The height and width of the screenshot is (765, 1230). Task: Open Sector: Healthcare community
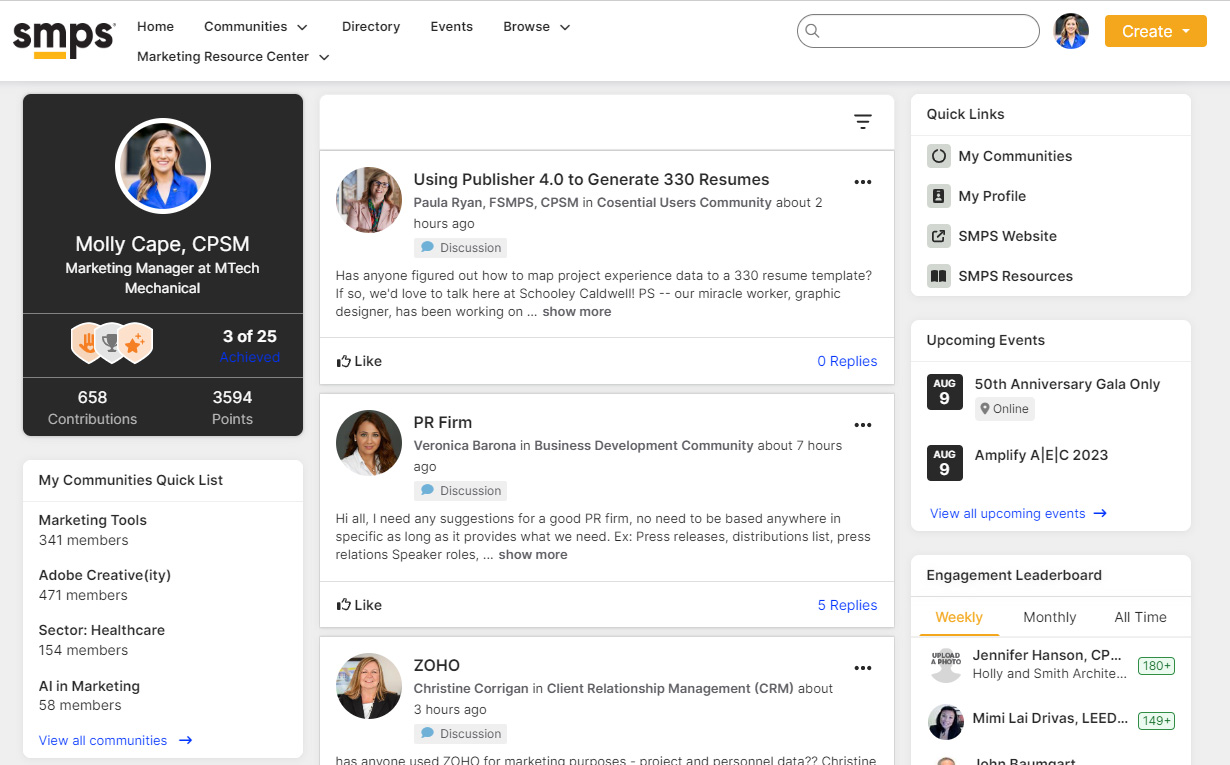102,631
